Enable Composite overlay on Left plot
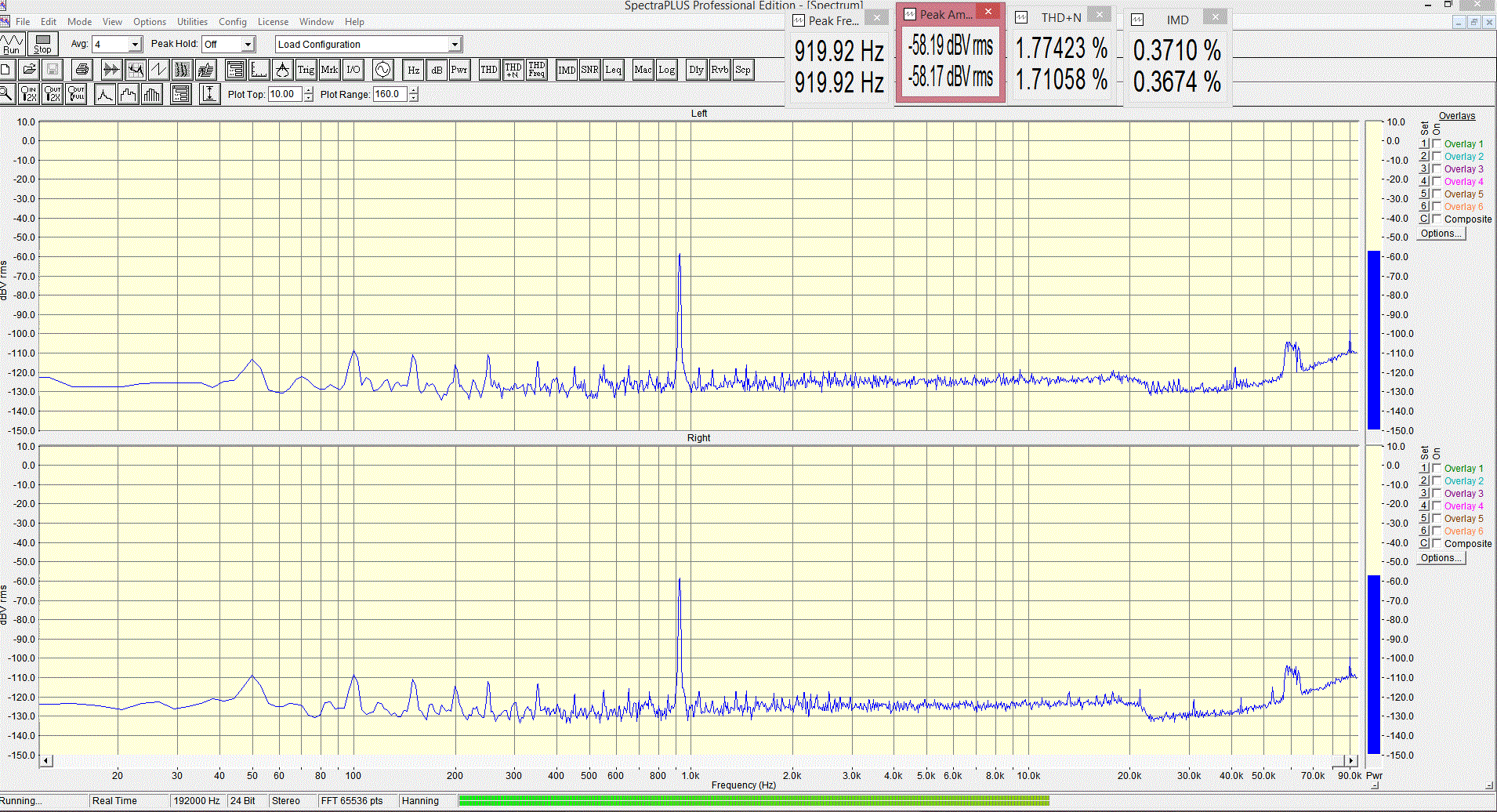 pos(1437,219)
